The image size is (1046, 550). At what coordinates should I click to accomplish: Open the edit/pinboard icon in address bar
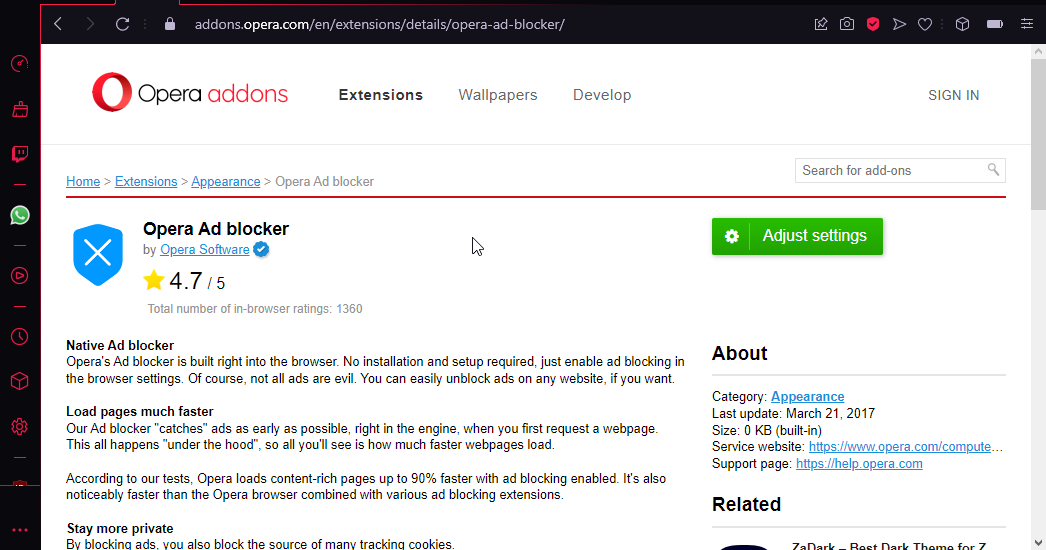tap(821, 24)
